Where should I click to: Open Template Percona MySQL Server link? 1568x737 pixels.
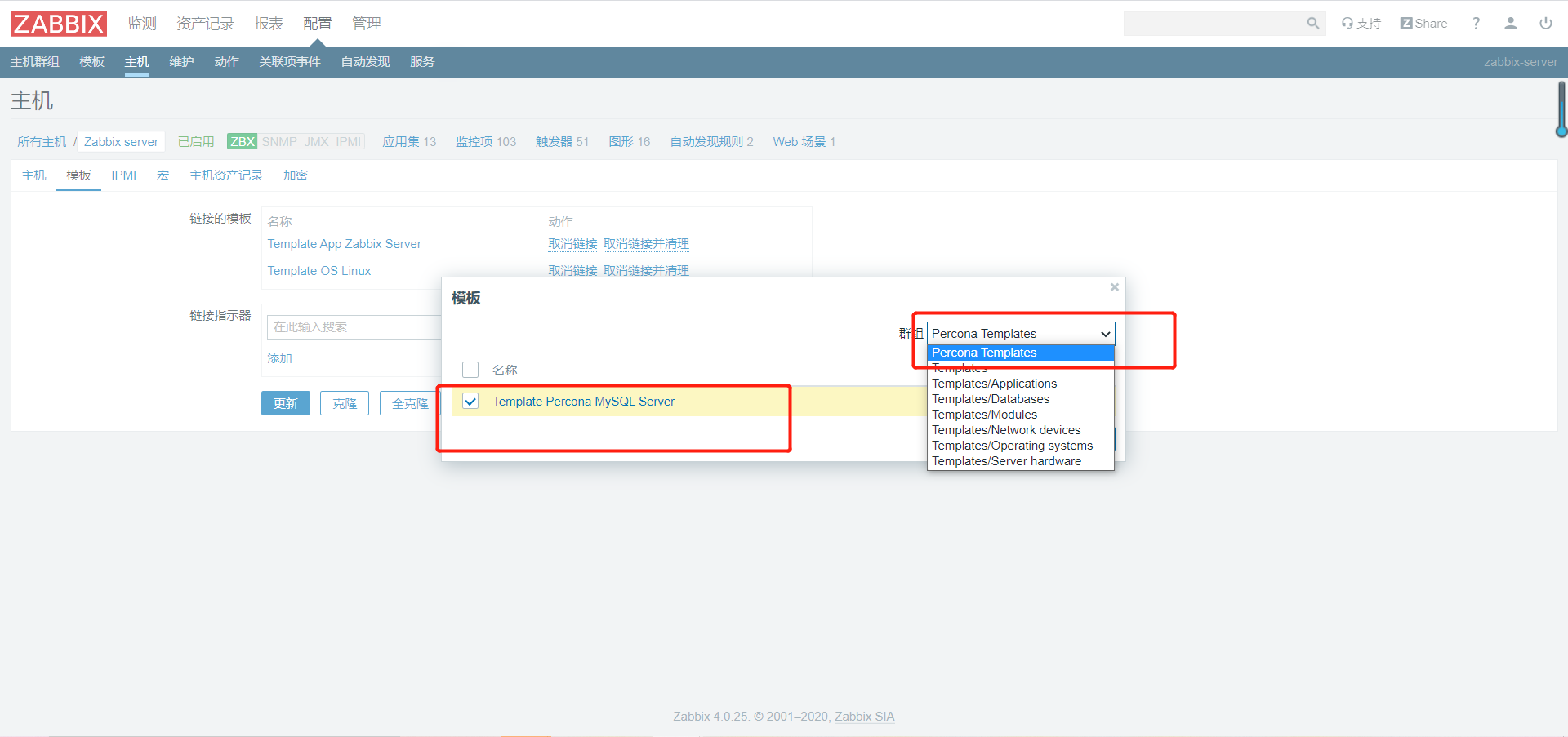(583, 402)
